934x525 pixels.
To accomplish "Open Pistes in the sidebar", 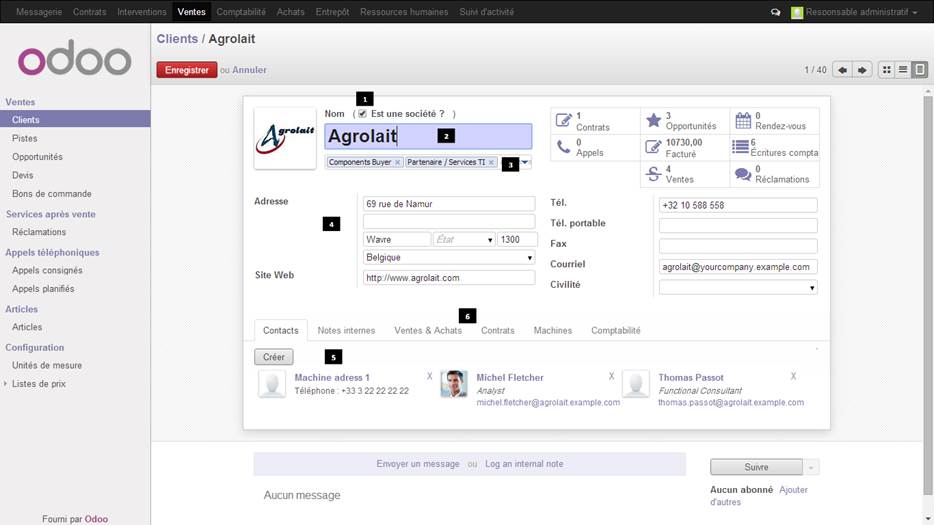I will tap(24, 138).
